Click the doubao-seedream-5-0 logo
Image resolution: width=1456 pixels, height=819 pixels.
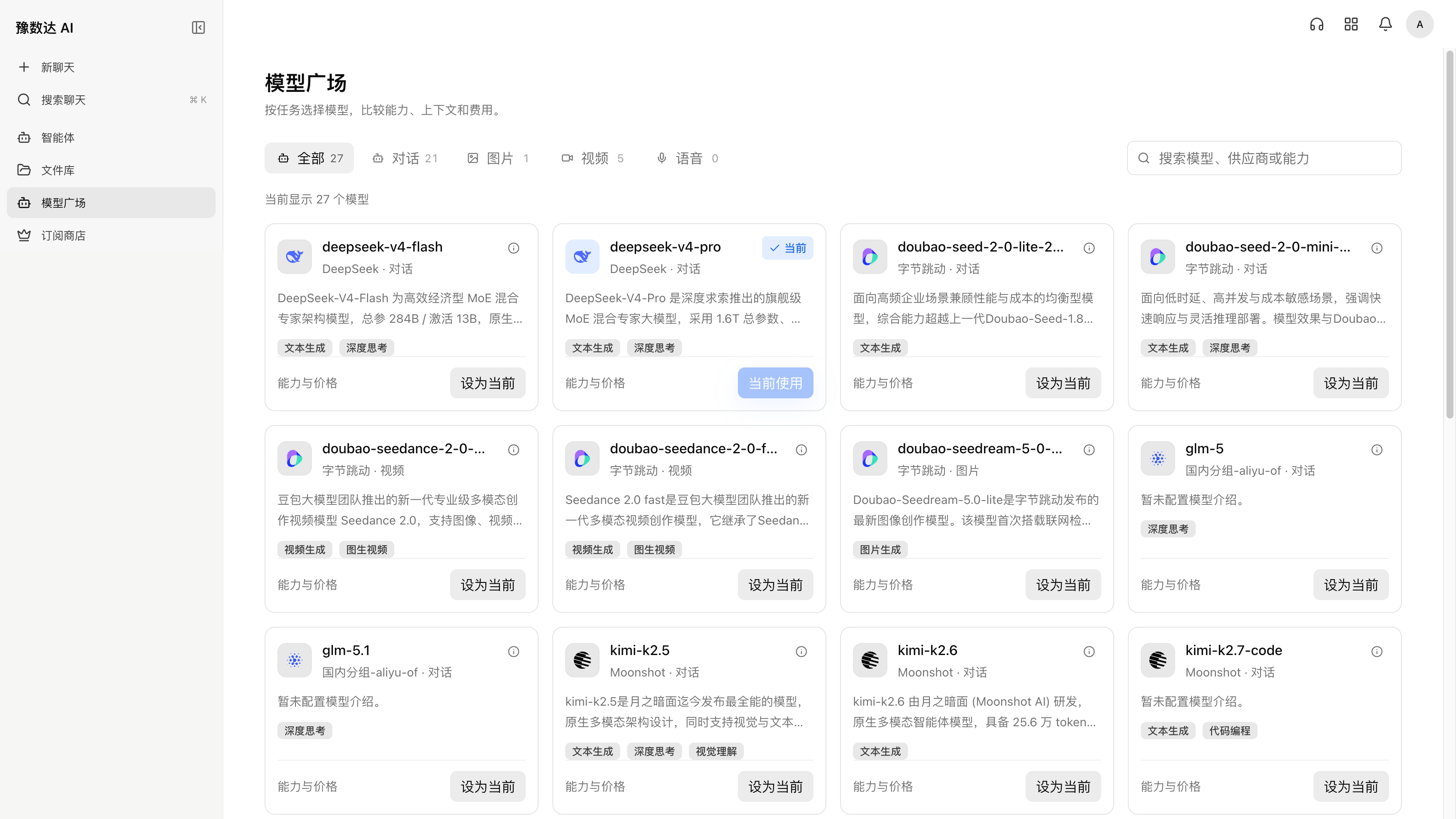(x=870, y=458)
